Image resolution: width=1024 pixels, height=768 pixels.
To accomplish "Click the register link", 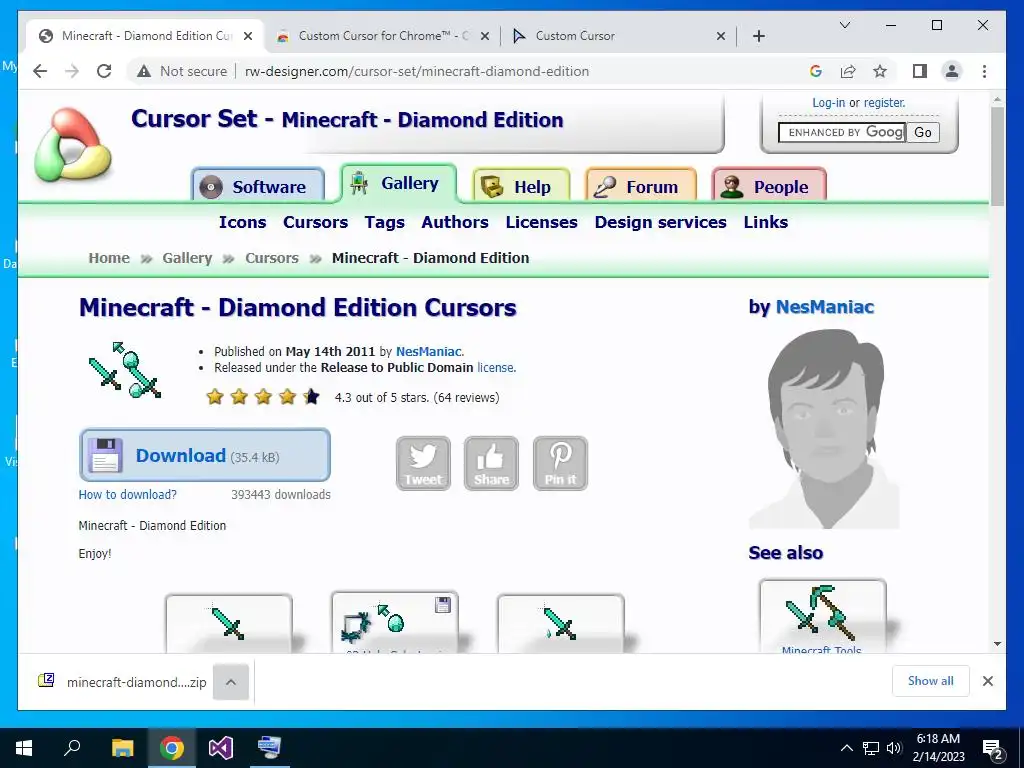I will pos(884,103).
